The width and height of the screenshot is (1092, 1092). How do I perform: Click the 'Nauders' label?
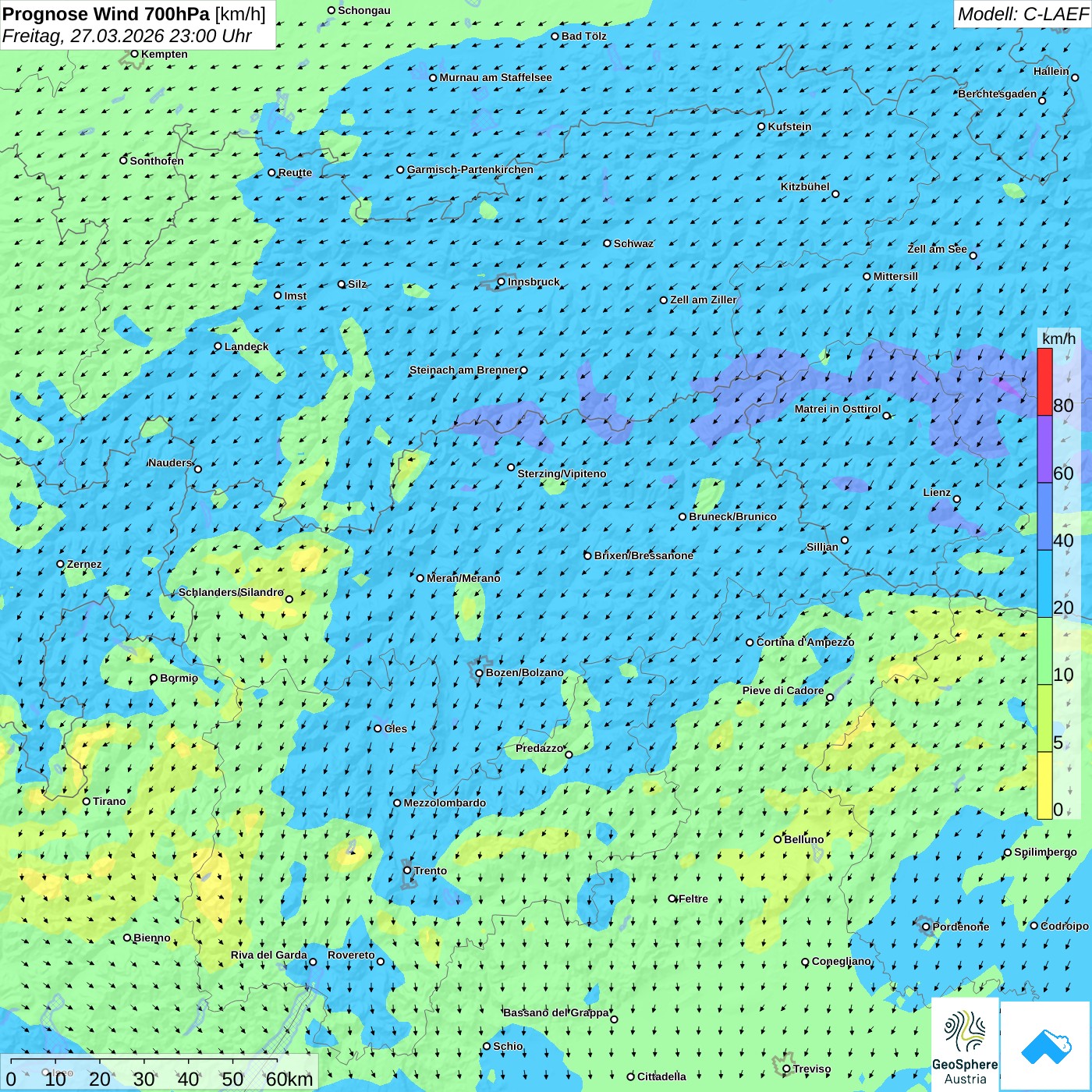[x=169, y=463]
